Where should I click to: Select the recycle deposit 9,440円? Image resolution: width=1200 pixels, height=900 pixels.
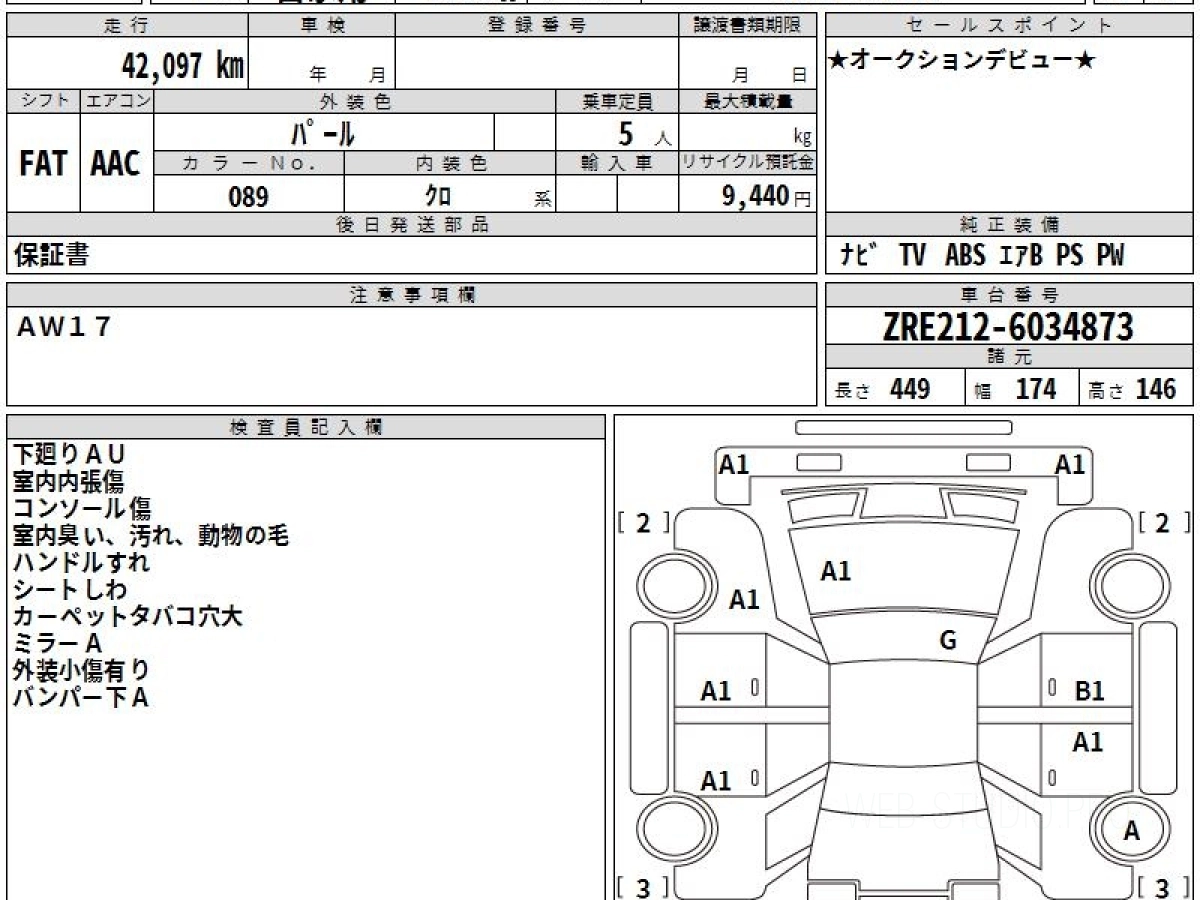pos(767,197)
